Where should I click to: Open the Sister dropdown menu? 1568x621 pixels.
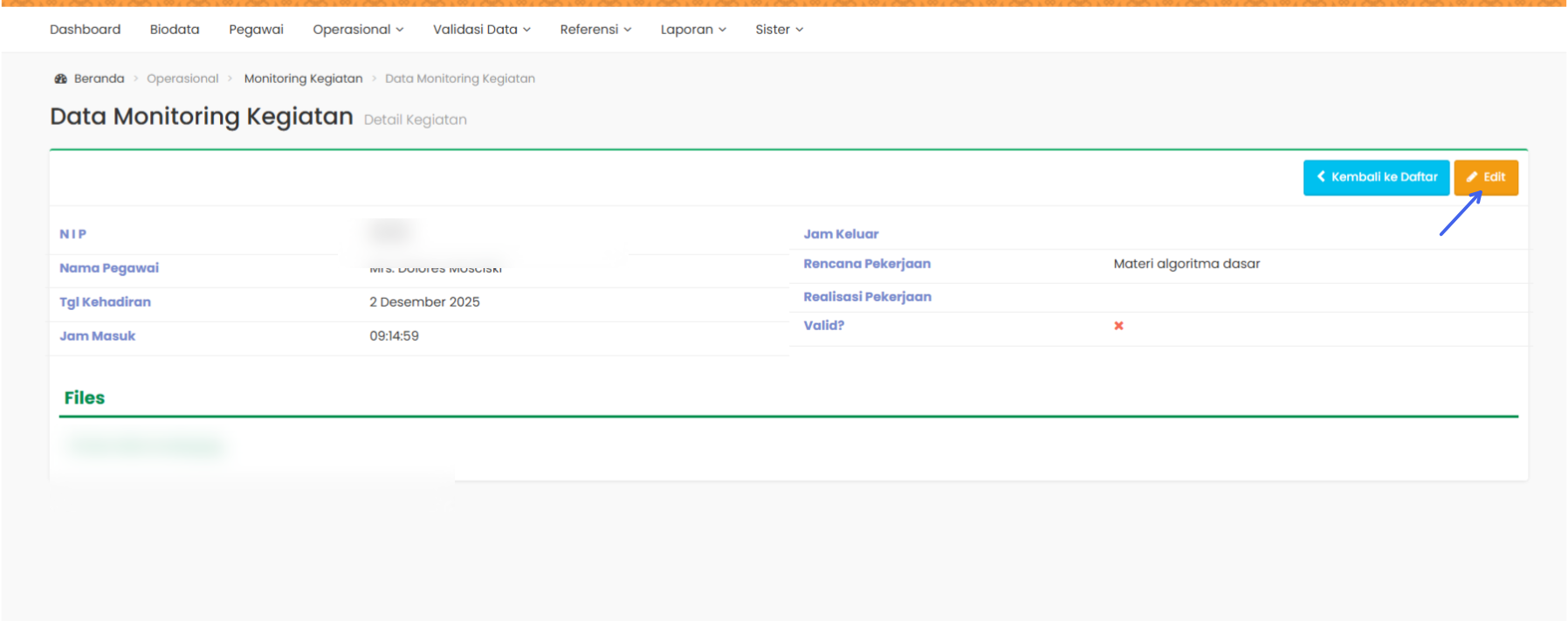779,30
